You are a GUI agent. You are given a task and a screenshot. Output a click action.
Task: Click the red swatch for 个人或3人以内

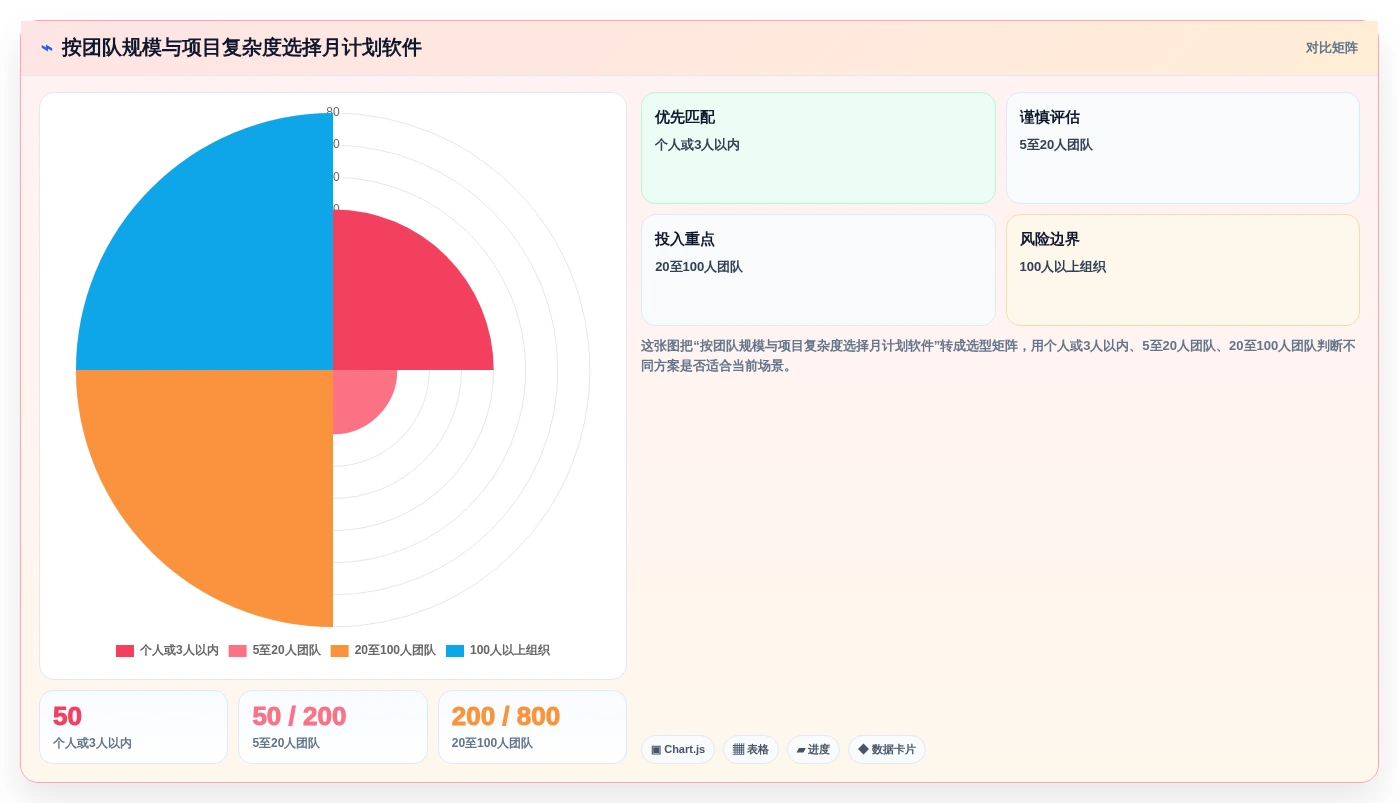coord(125,651)
